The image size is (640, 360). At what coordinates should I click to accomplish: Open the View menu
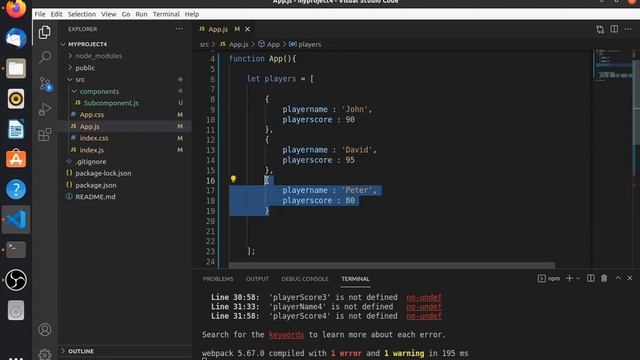(x=109, y=14)
